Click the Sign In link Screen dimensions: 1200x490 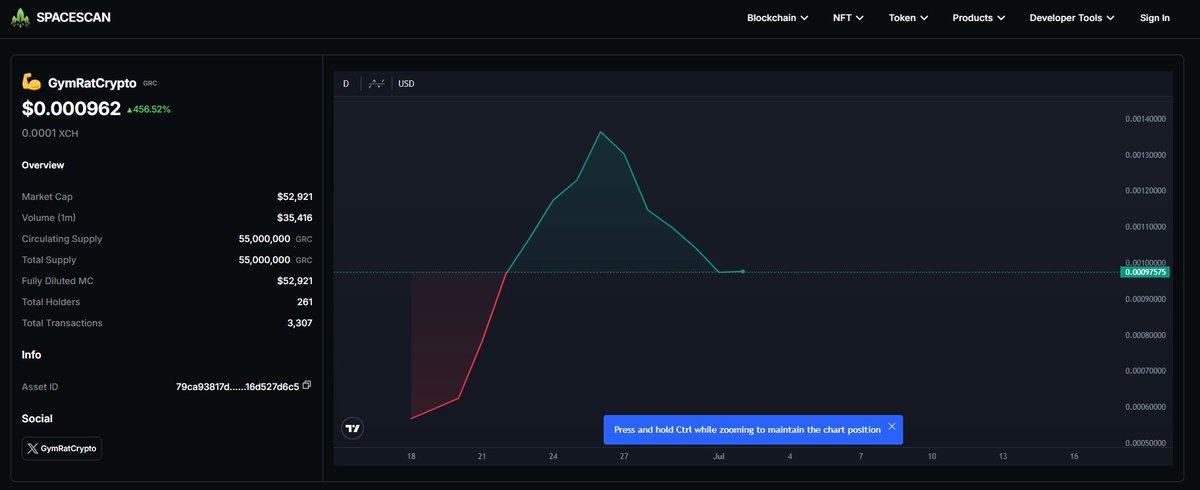coord(1154,18)
